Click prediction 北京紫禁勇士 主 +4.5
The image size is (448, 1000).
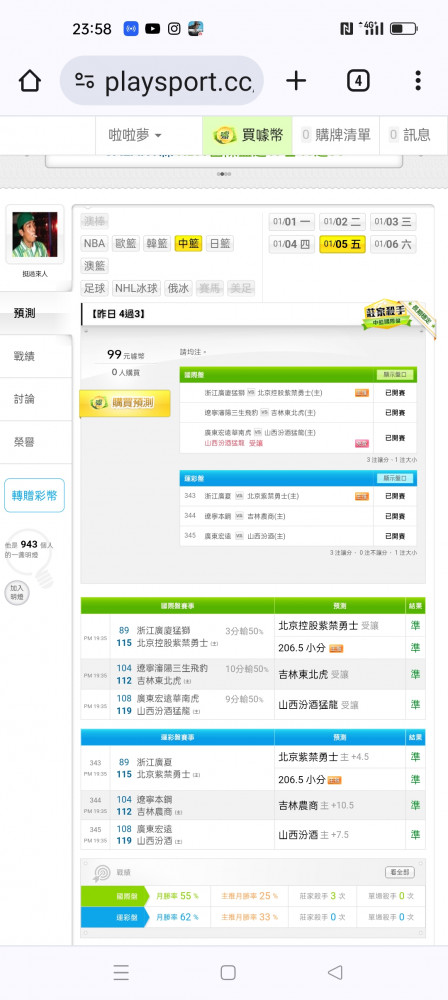point(324,757)
